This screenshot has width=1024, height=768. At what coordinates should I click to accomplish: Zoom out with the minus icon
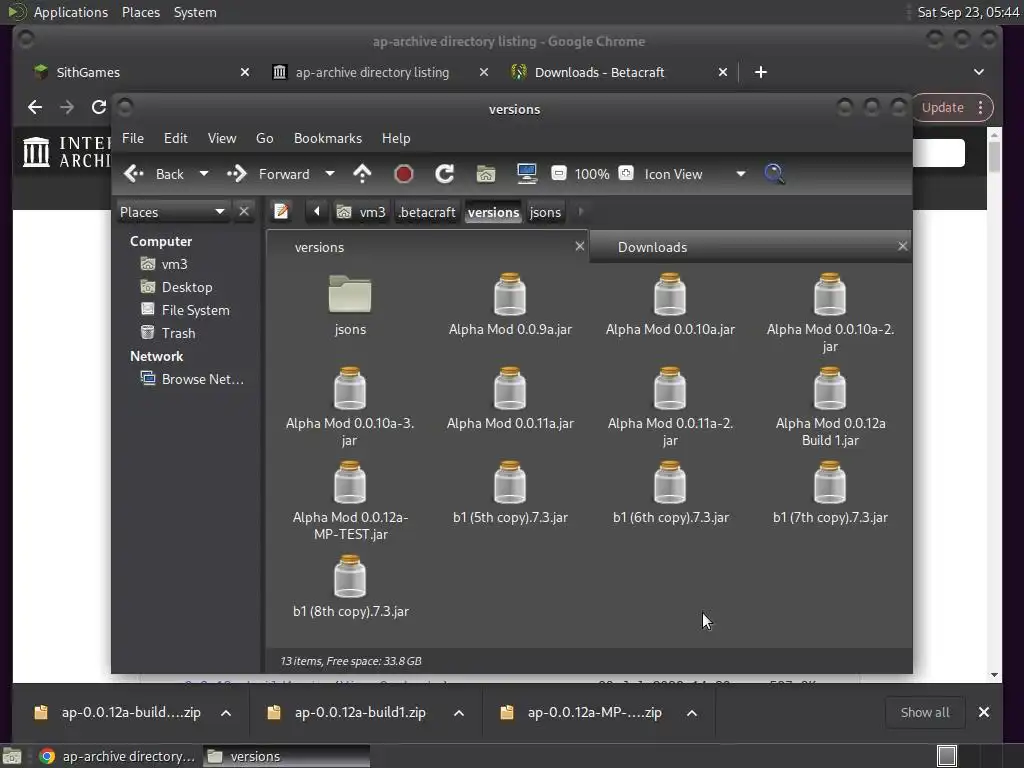coord(559,173)
